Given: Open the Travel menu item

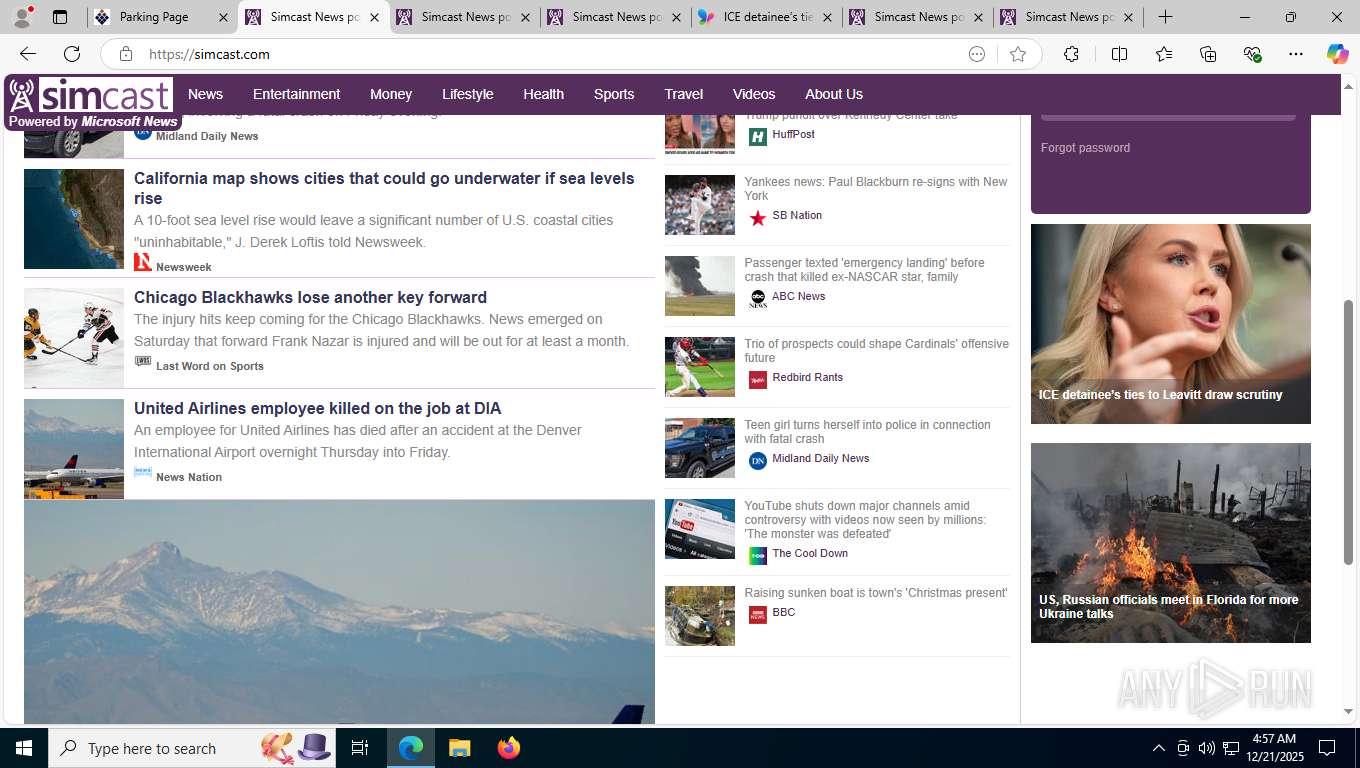Looking at the screenshot, I should [684, 94].
